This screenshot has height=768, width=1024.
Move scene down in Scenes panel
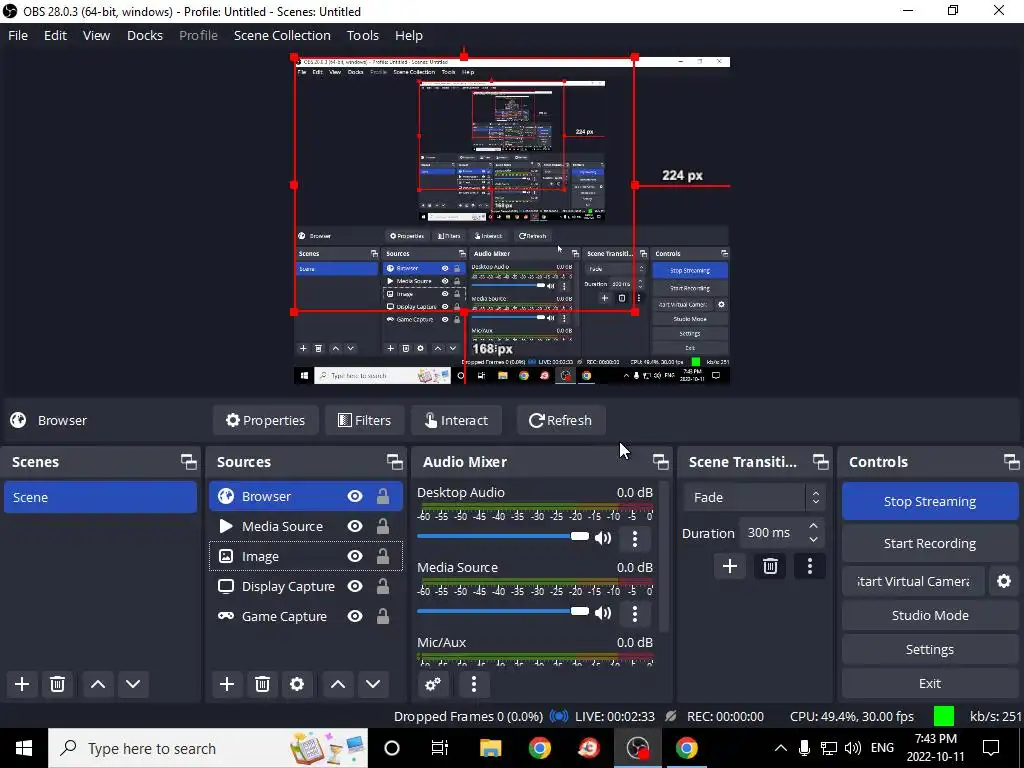click(133, 684)
